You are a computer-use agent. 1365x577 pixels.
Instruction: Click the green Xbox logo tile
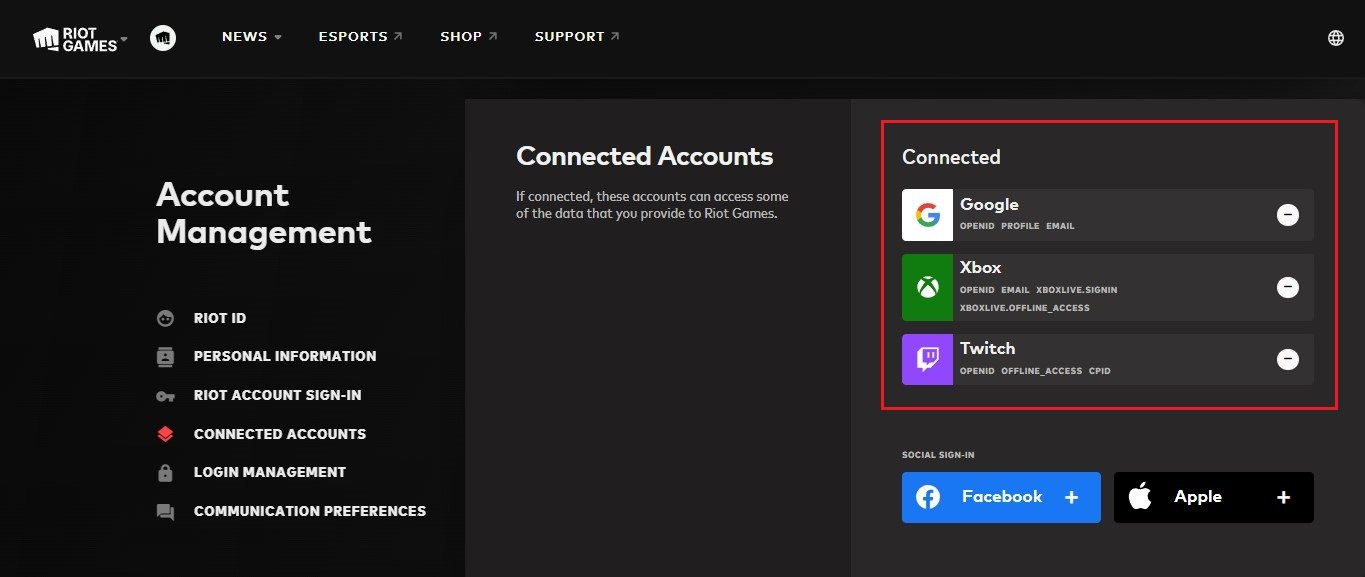pyautogui.click(x=927, y=287)
